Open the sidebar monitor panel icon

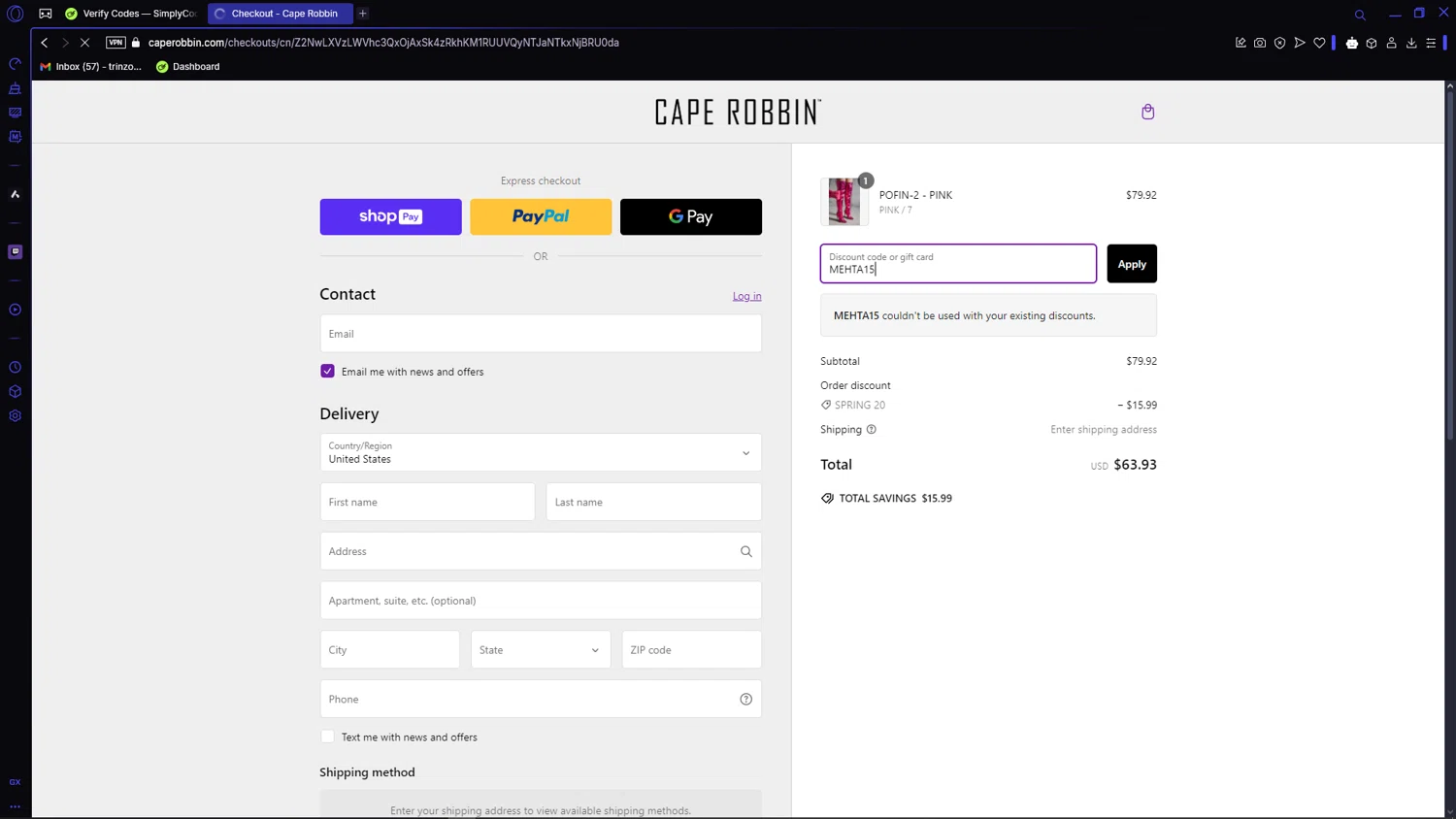15,113
